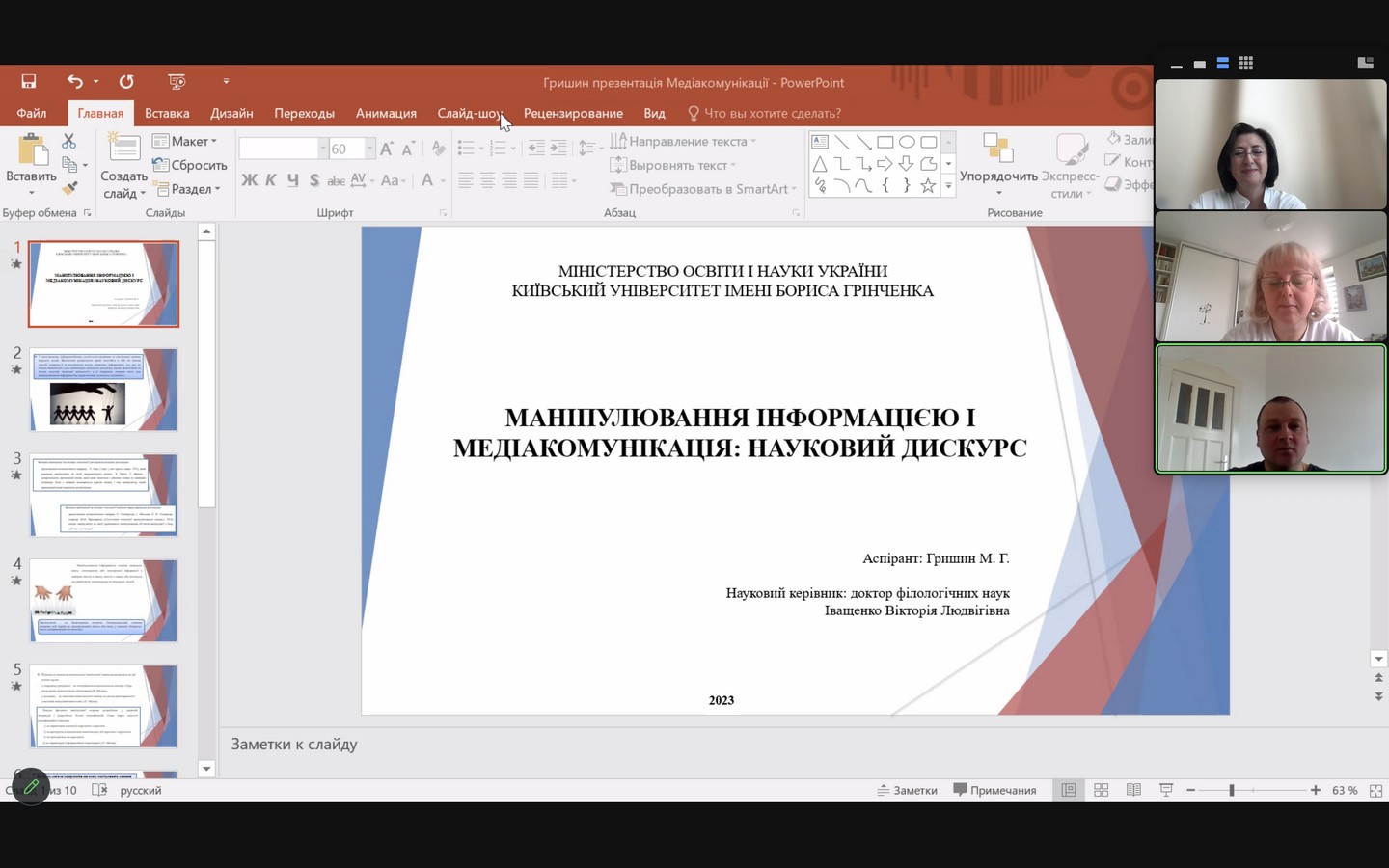The image size is (1389, 868).
Task: Fit slide to current window icon
Action: (x=1375, y=790)
